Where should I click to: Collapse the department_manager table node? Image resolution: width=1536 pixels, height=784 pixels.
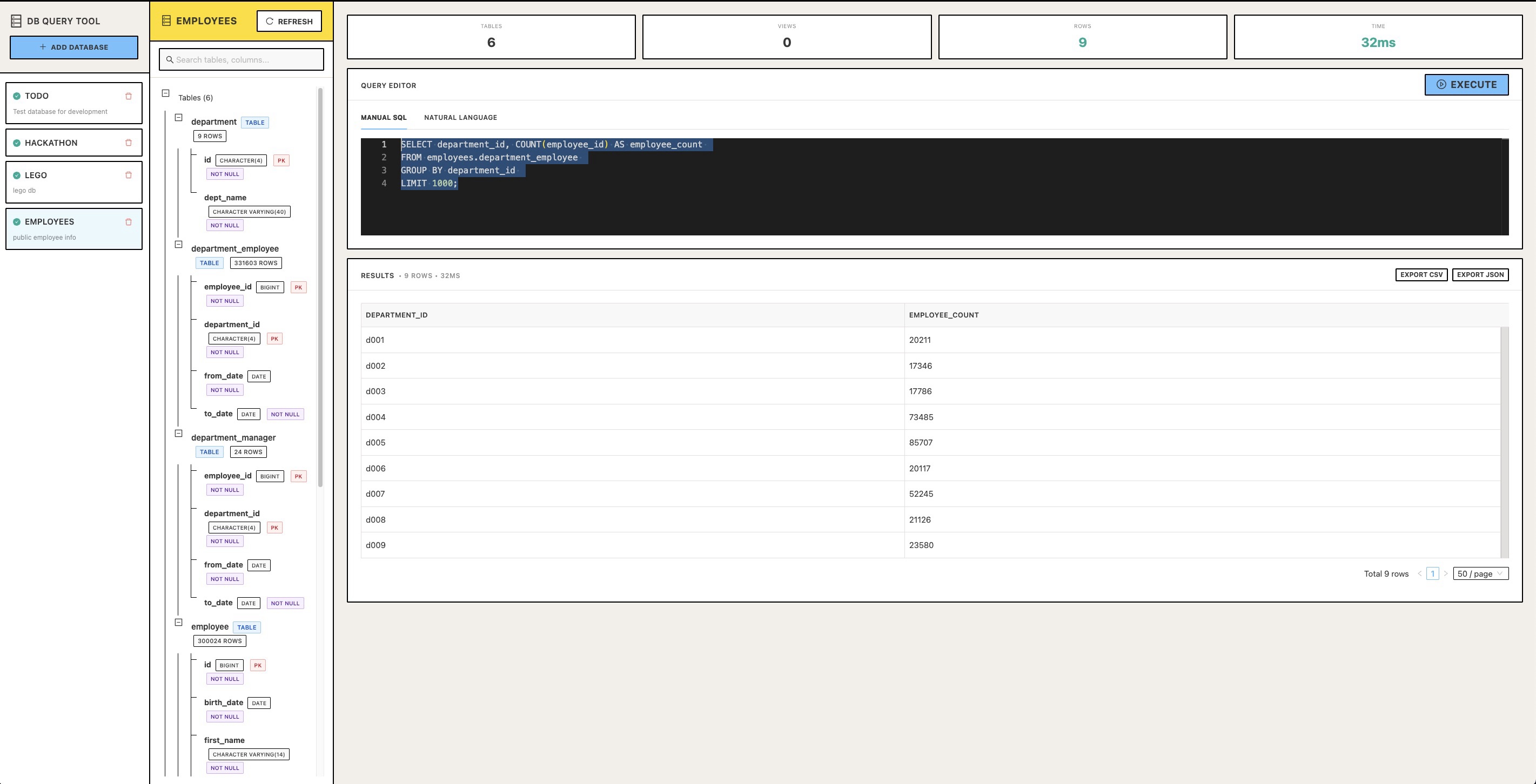click(x=178, y=434)
